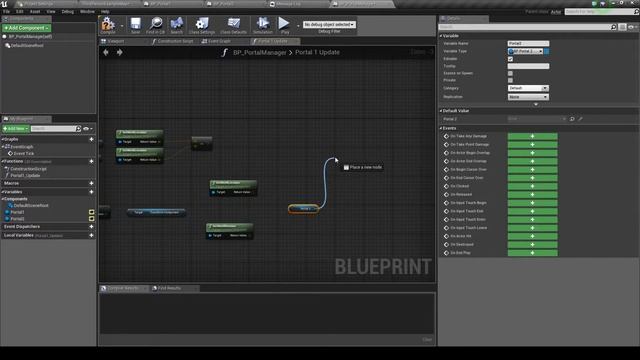Open Details view options eye icon
The height and width of the screenshot is (360, 640).
click(x=632, y=27)
